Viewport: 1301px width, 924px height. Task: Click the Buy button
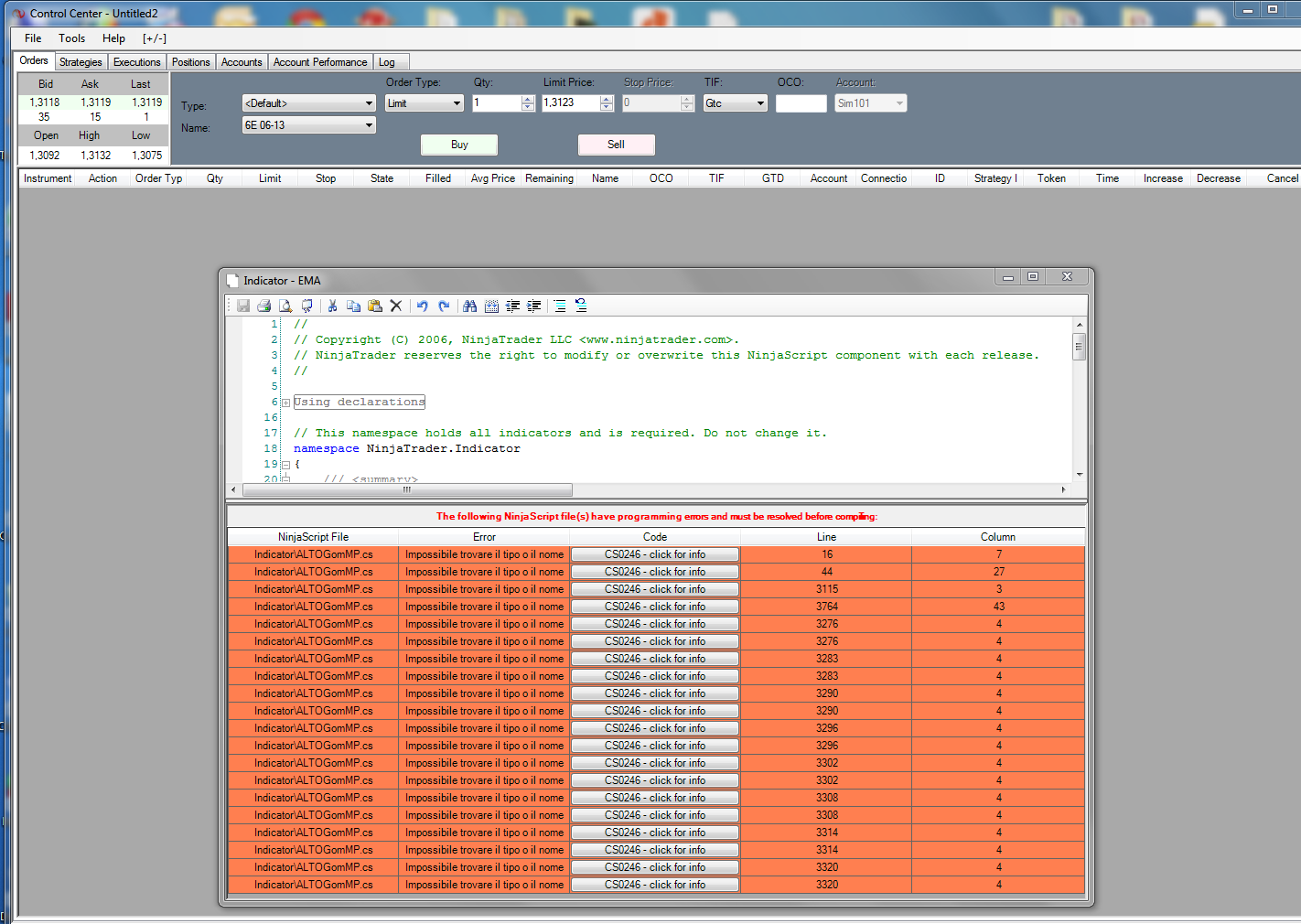[x=459, y=145]
